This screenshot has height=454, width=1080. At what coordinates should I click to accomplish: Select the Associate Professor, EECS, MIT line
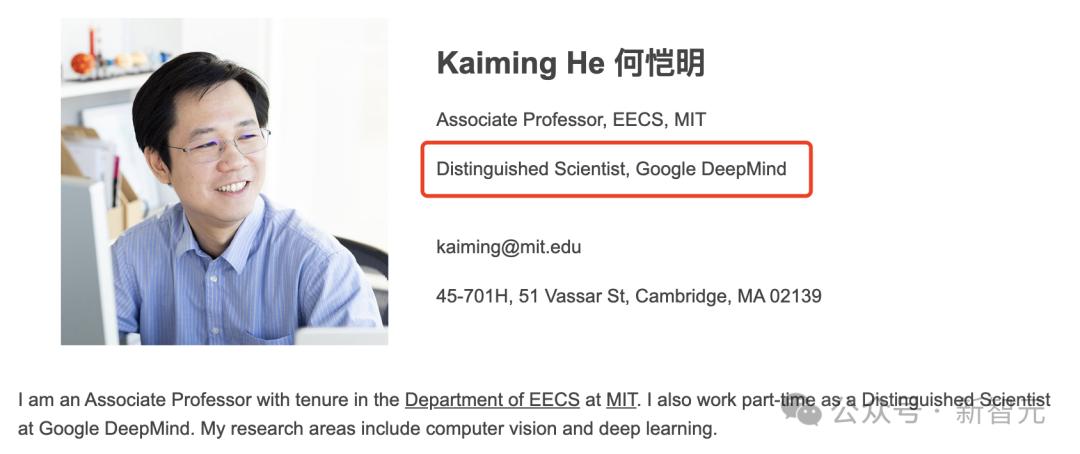coord(571,120)
